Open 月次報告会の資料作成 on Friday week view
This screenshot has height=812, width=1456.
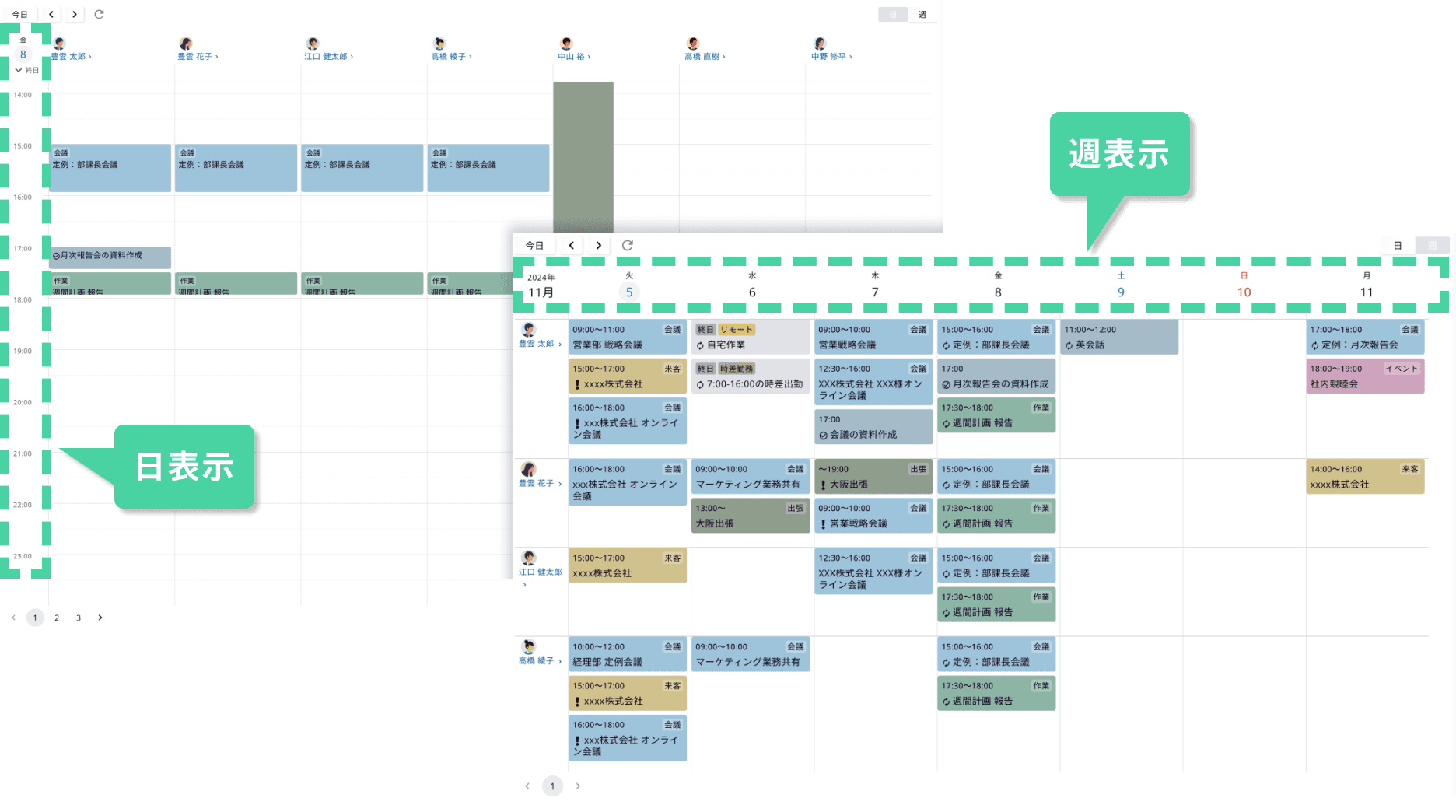996,376
